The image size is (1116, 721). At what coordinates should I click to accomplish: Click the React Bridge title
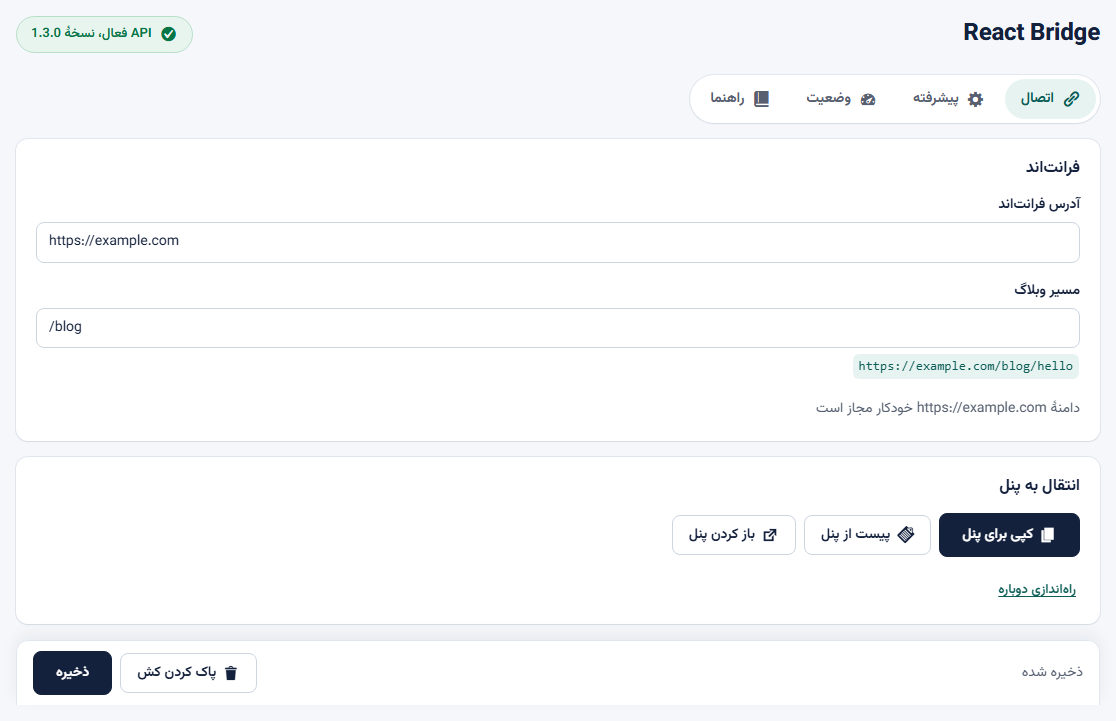coord(1031,32)
